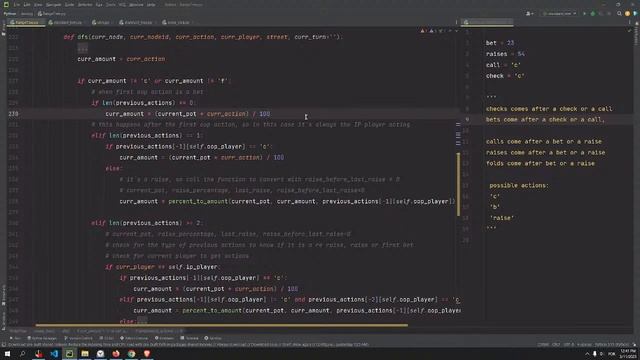Click the Python interpreter status bar entry

point(611,345)
